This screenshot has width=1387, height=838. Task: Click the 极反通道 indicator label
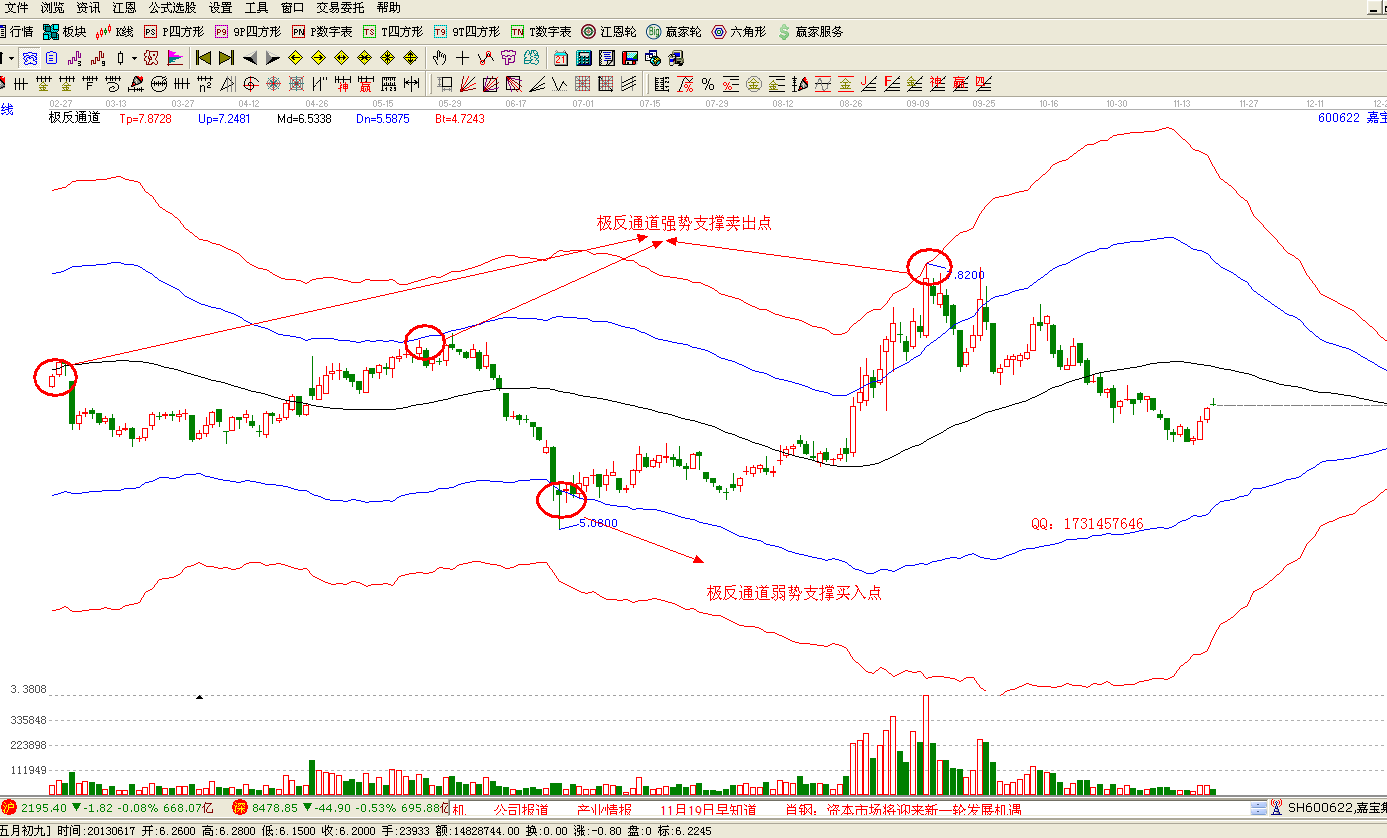coord(75,118)
